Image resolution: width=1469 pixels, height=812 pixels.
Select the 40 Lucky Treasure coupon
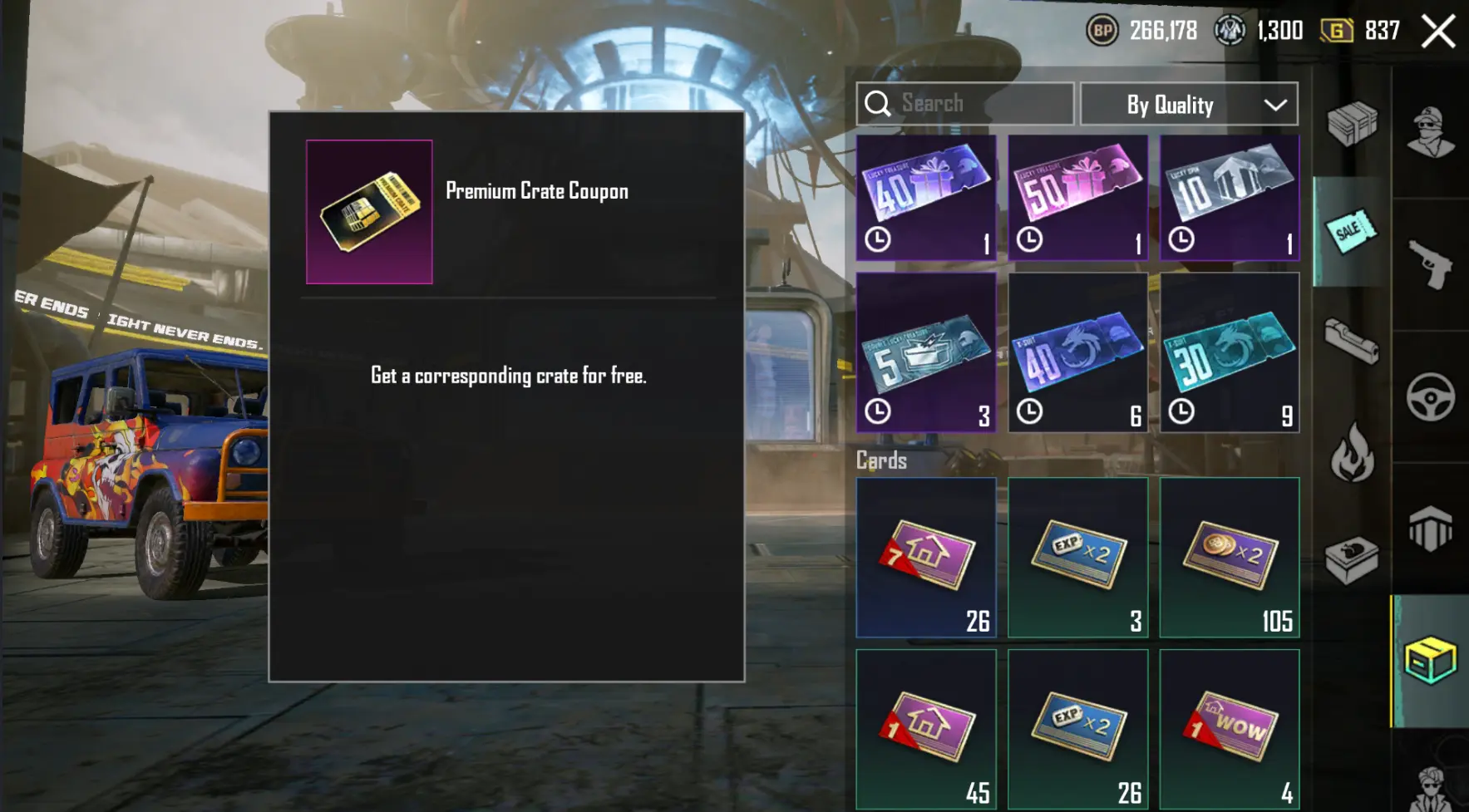coord(926,198)
